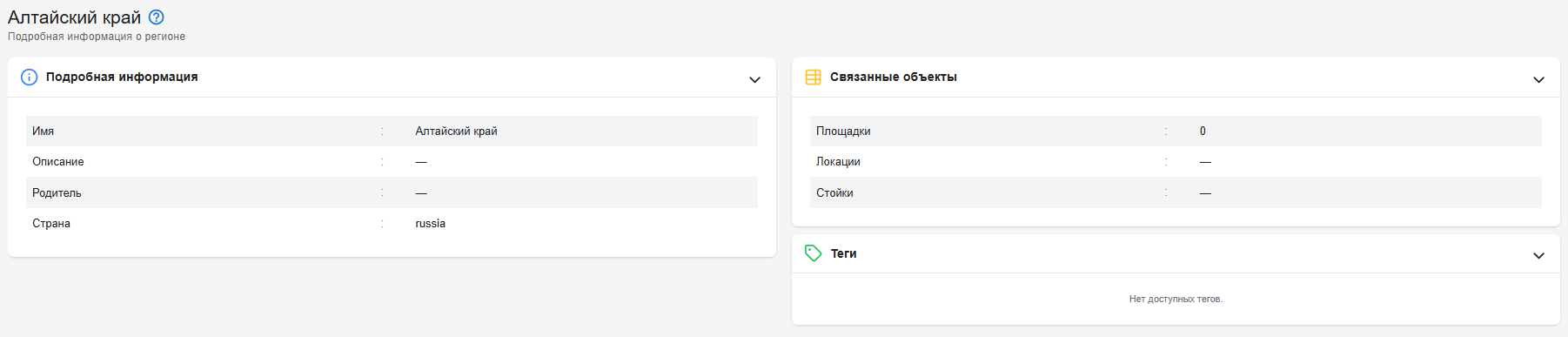
Task: Click the dash value in Описание row
Action: [x=421, y=162]
